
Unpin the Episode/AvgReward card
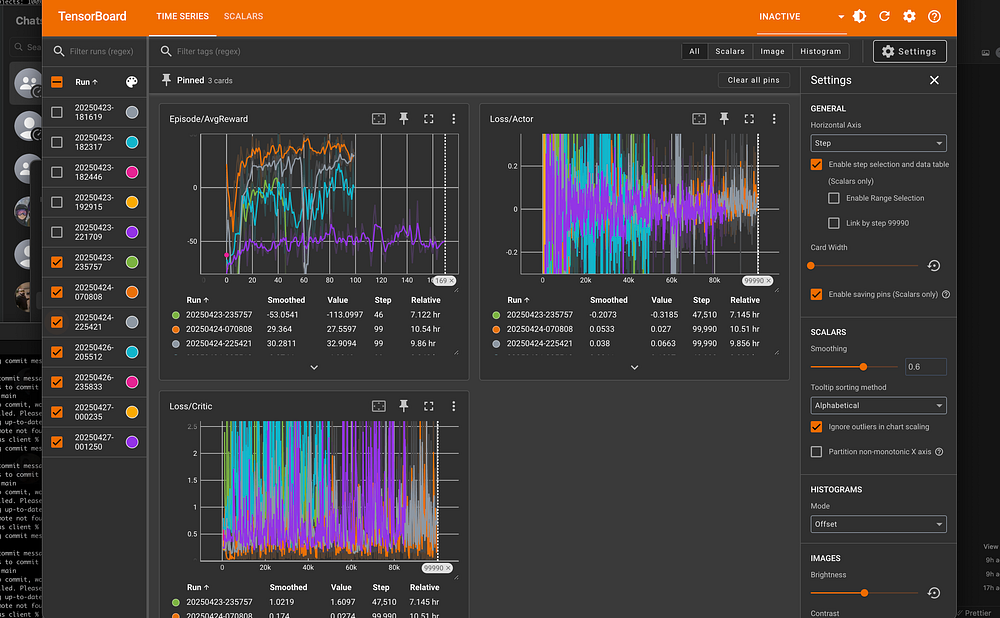coord(404,118)
